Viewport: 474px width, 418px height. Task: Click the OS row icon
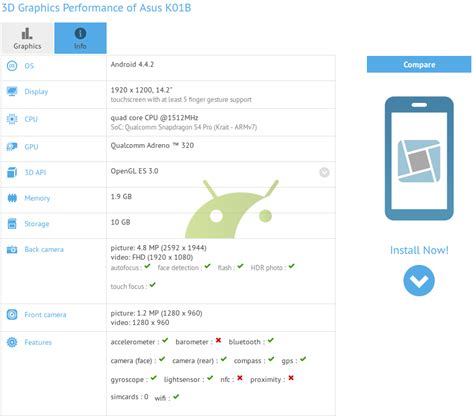[x=12, y=66]
